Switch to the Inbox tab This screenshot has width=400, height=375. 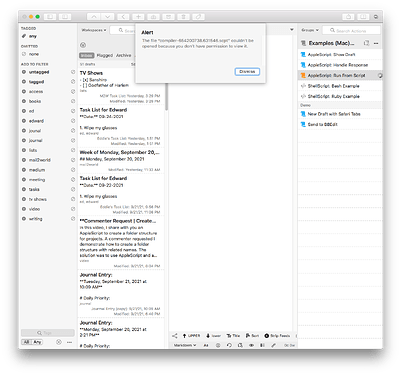[x=87, y=55]
